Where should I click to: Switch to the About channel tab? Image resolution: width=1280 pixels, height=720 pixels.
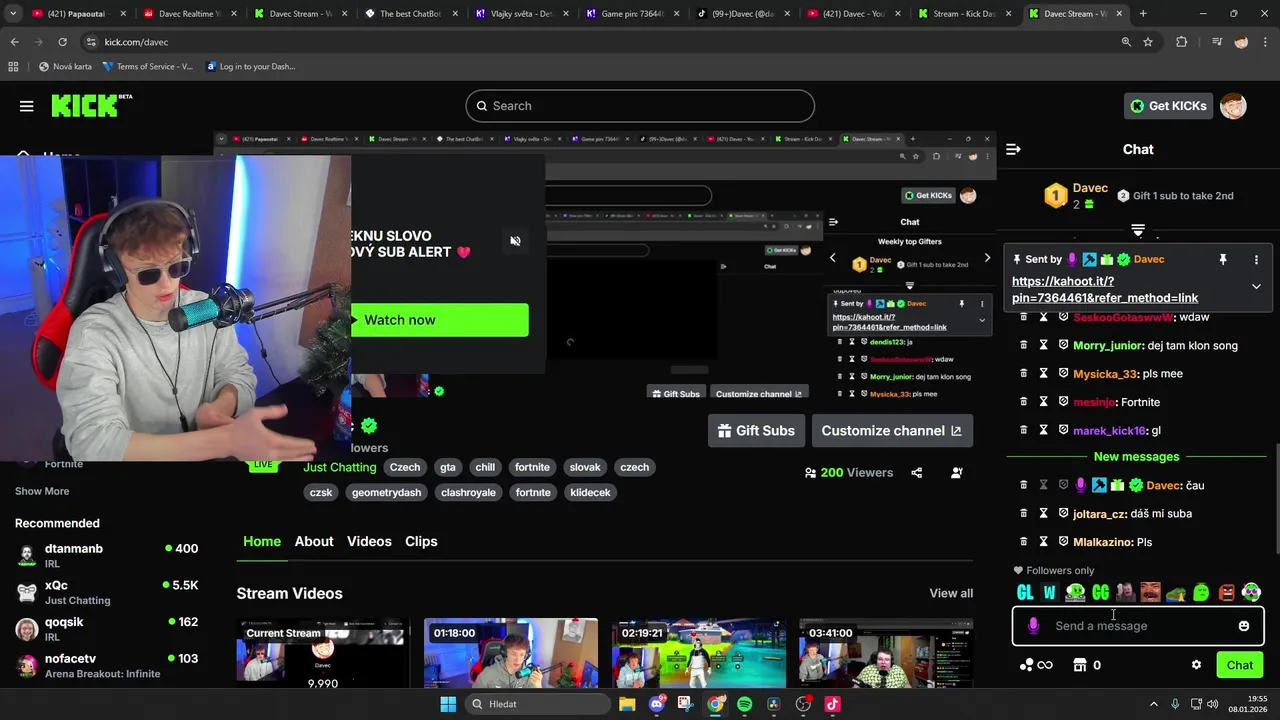(314, 541)
